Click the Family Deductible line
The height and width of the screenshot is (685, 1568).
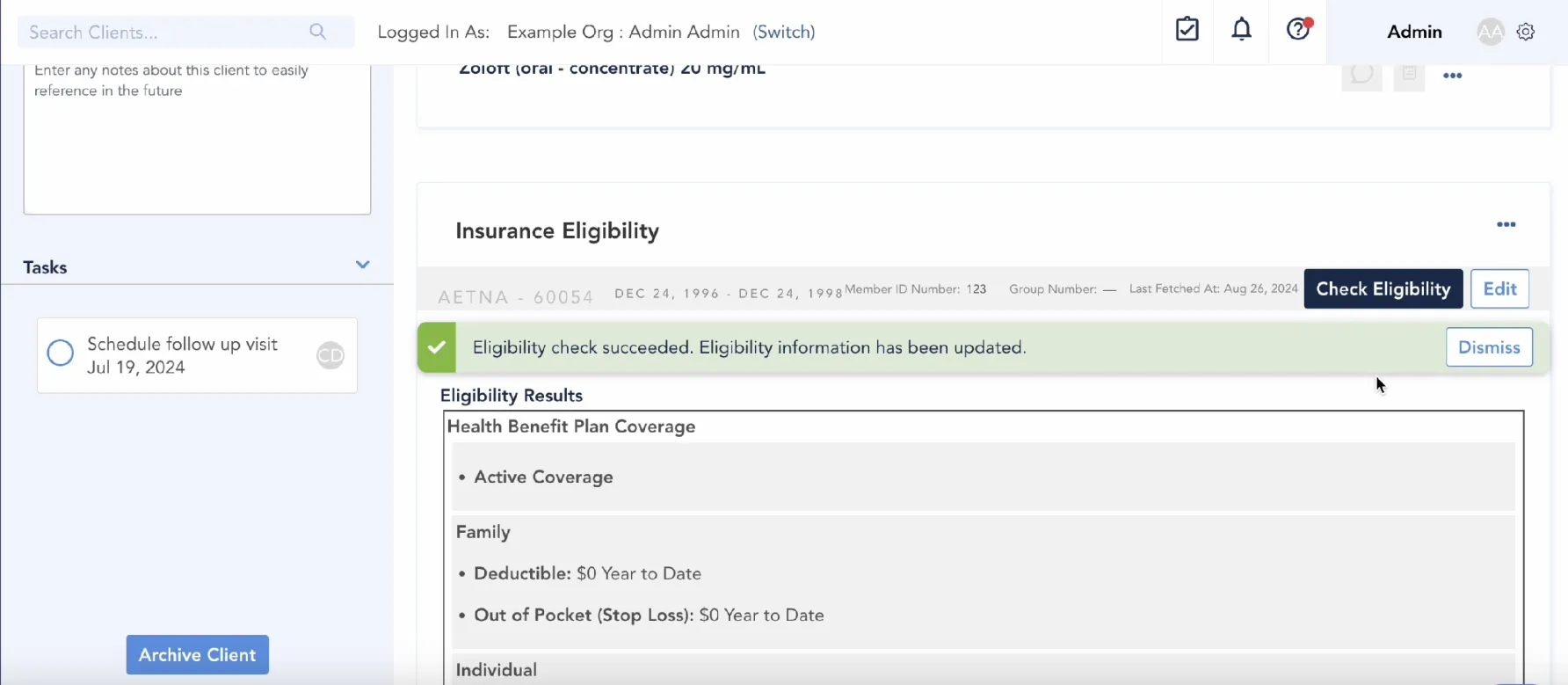587,573
